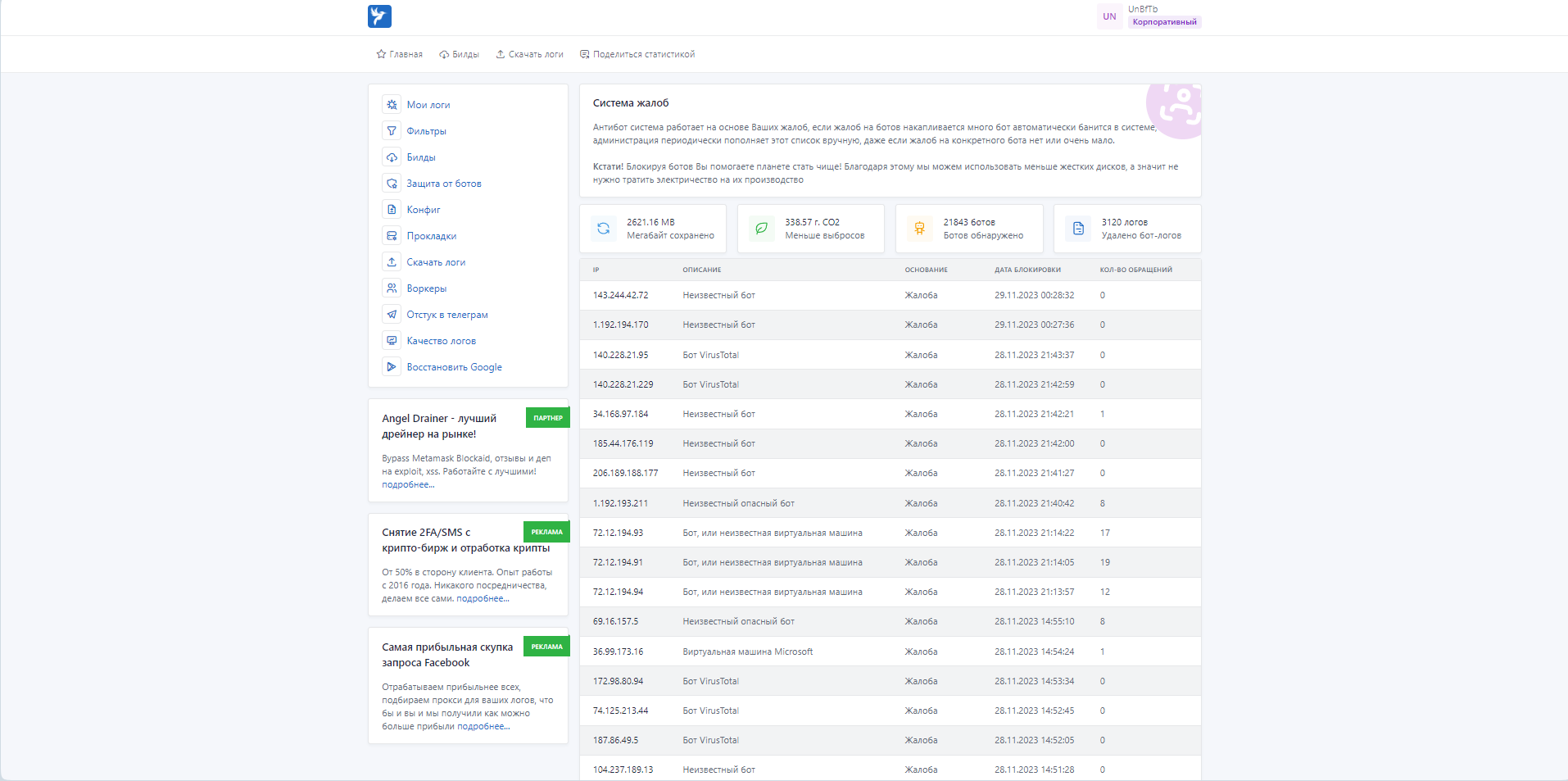Viewport: 1568px width, 781px height.
Task: Click the shield icon for Защита от ботов
Action: pos(392,184)
